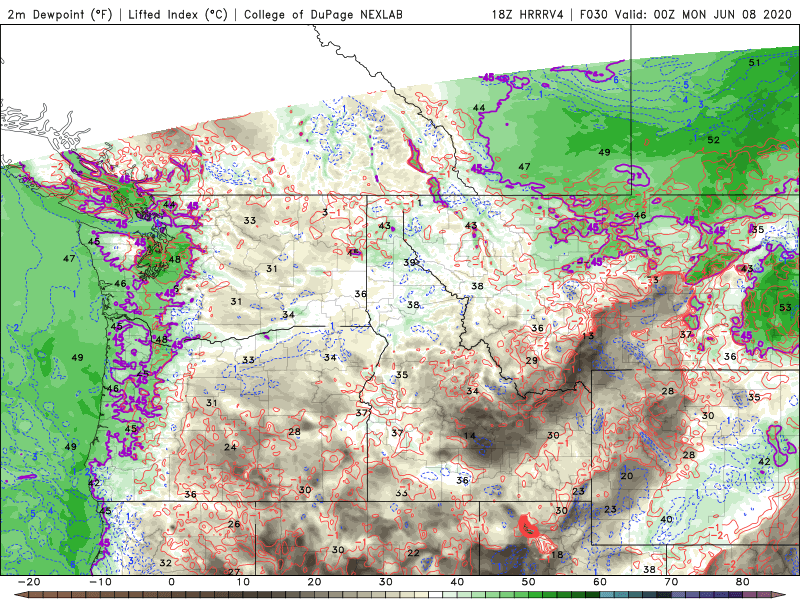The height and width of the screenshot is (600, 800).
Task: Click the dewpoint value 22 on the map
Action: pyautogui.click(x=413, y=553)
